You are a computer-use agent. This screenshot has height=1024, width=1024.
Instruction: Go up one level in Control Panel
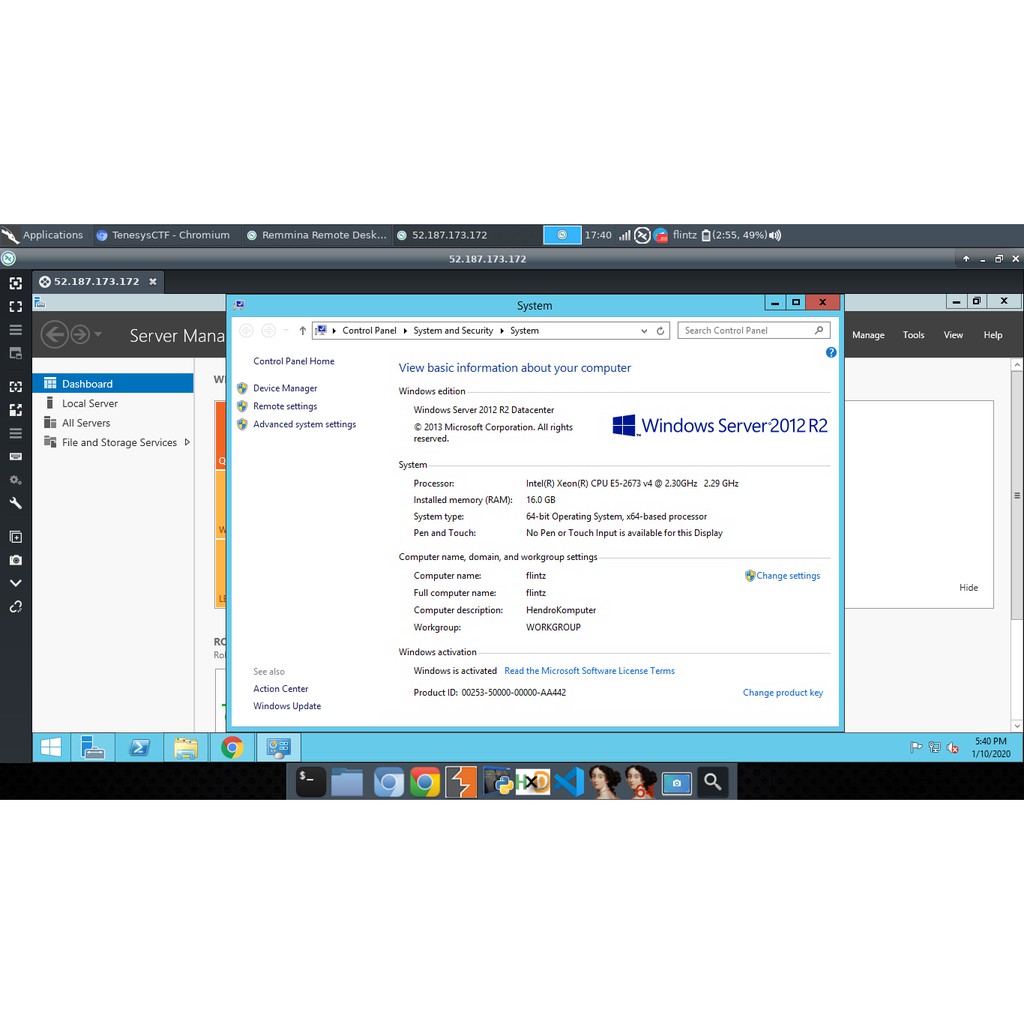tap(302, 330)
